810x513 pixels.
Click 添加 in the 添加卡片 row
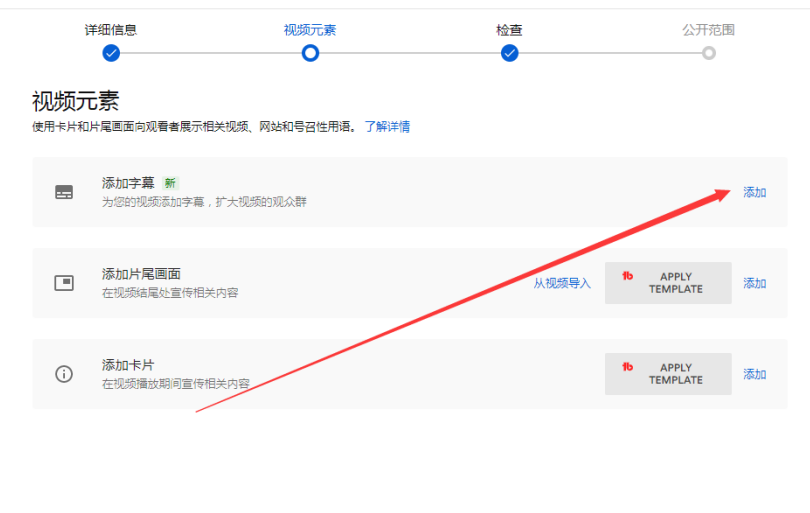point(754,374)
